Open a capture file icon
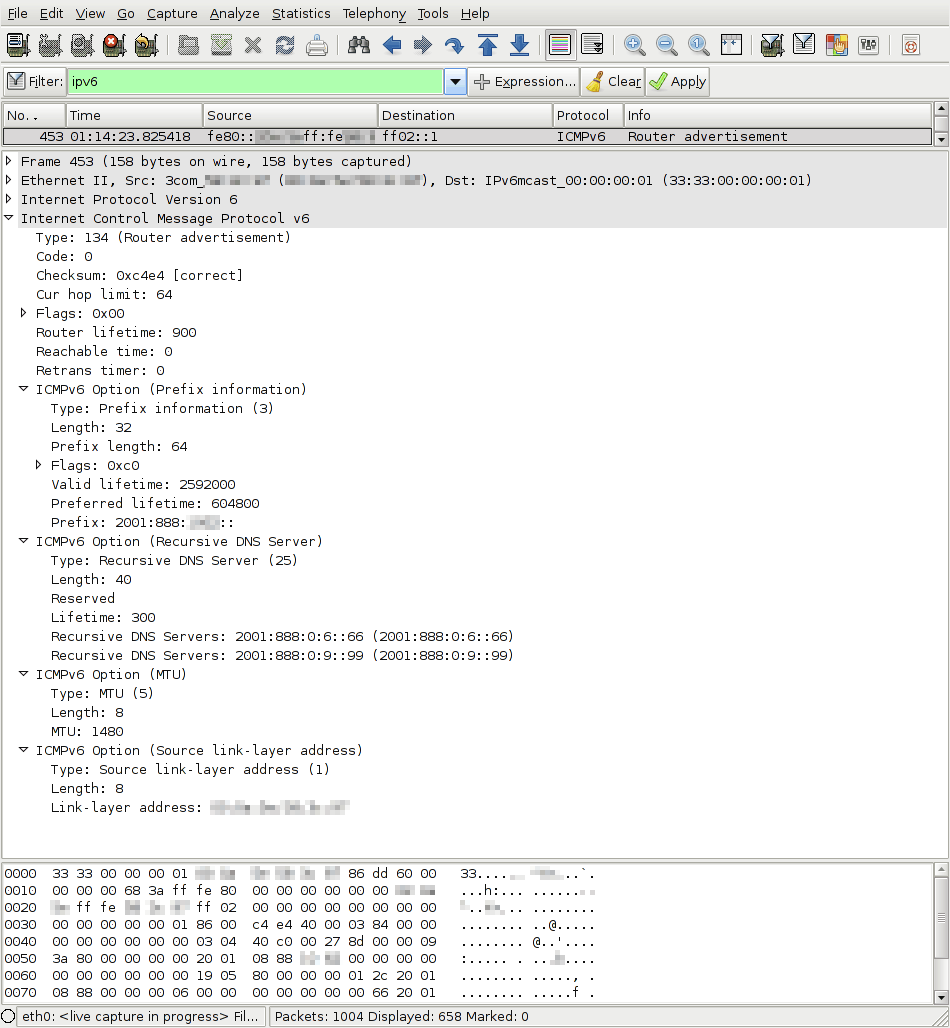This screenshot has height=1028, width=950. [x=189, y=45]
